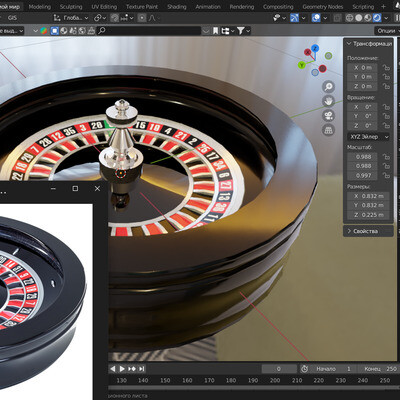The height and width of the screenshot is (400, 400).
Task: Click the Опции button
Action: (387, 31)
